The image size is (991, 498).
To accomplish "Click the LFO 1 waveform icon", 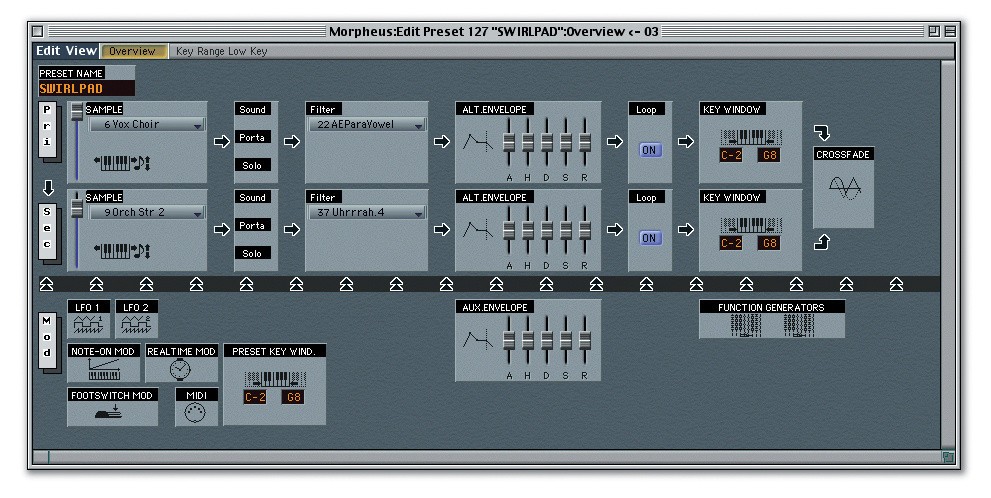I will pyautogui.click(x=88, y=325).
